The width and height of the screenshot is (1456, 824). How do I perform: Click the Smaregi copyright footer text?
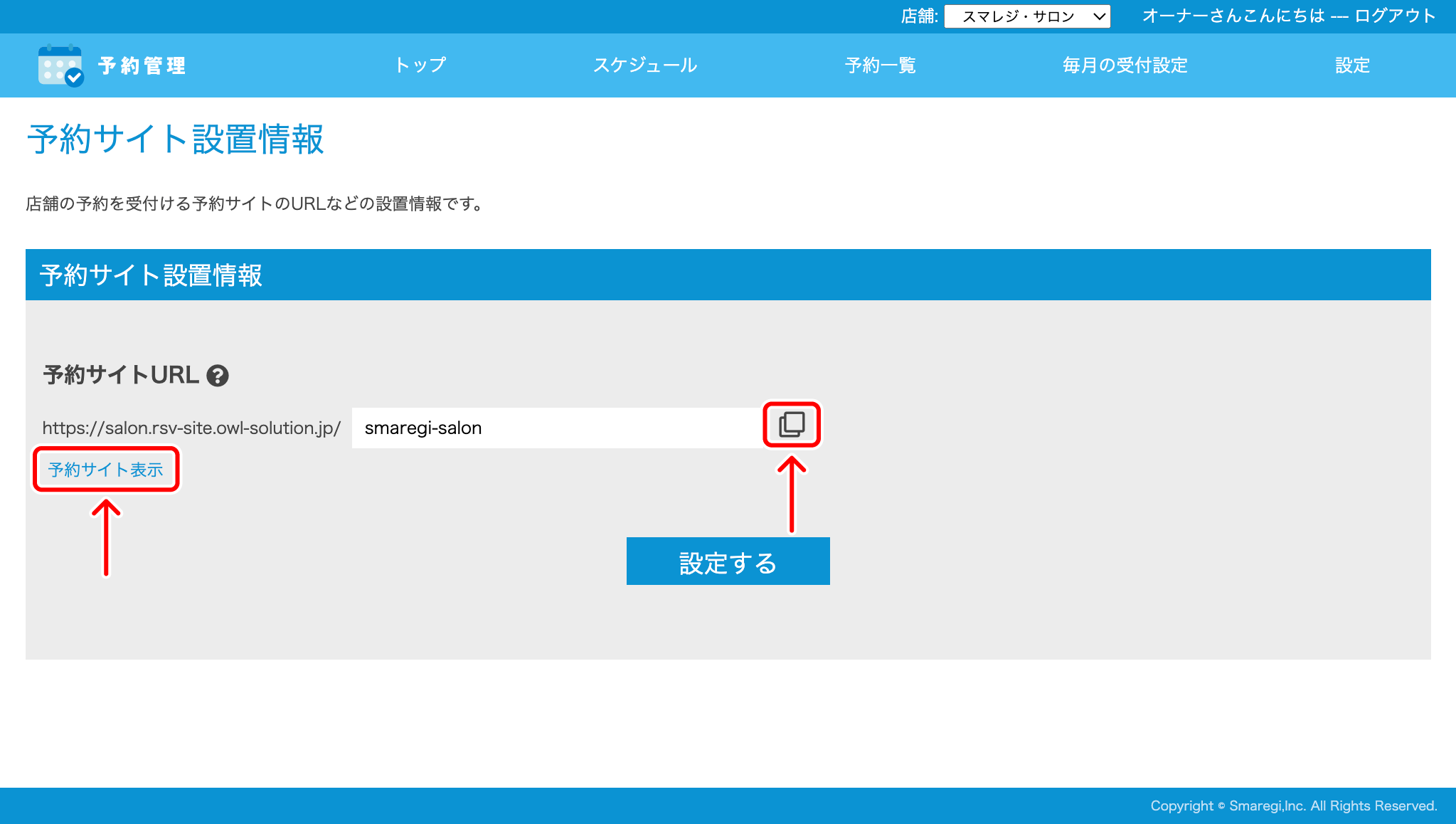pos(1293,805)
